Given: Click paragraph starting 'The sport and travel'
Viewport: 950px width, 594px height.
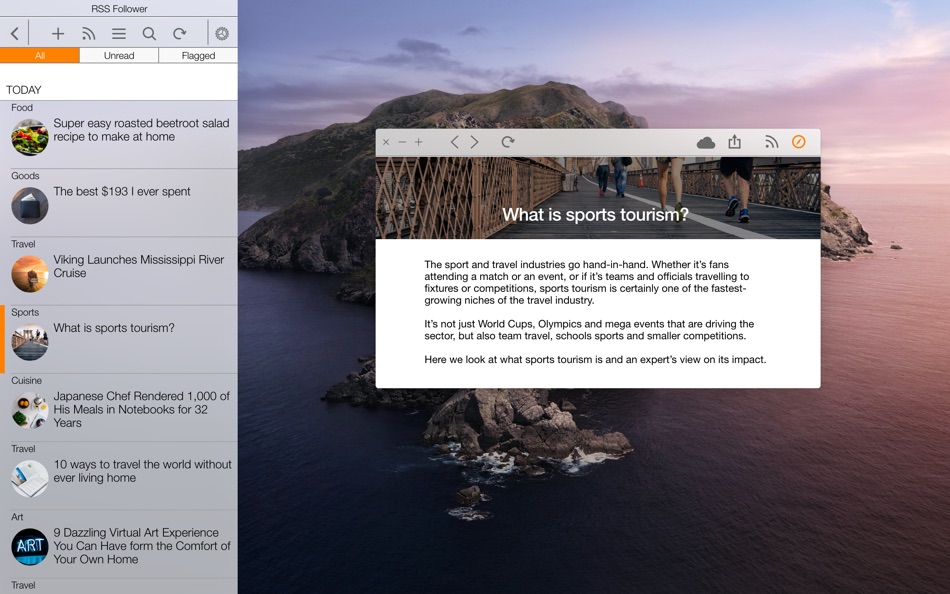Looking at the screenshot, I should pyautogui.click(x=586, y=282).
